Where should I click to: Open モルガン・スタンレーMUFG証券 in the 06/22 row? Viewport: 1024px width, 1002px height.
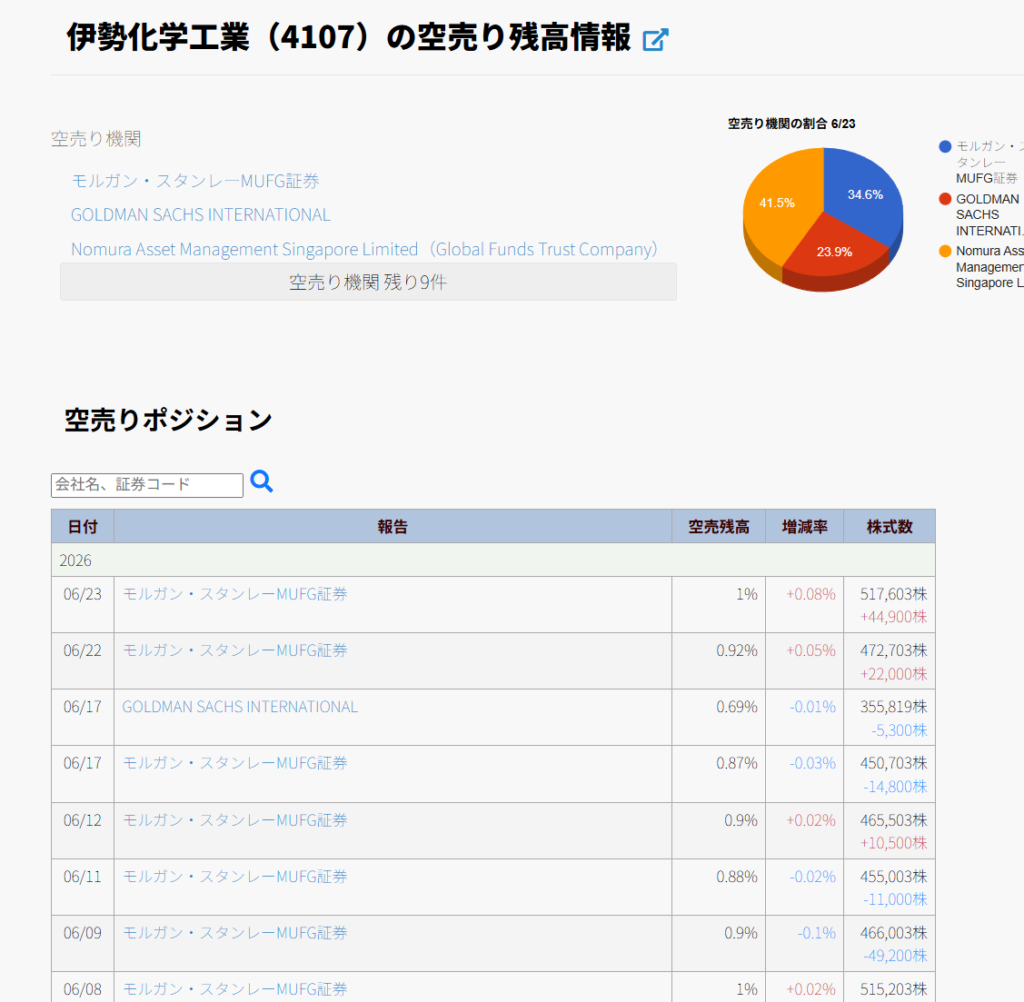point(235,651)
